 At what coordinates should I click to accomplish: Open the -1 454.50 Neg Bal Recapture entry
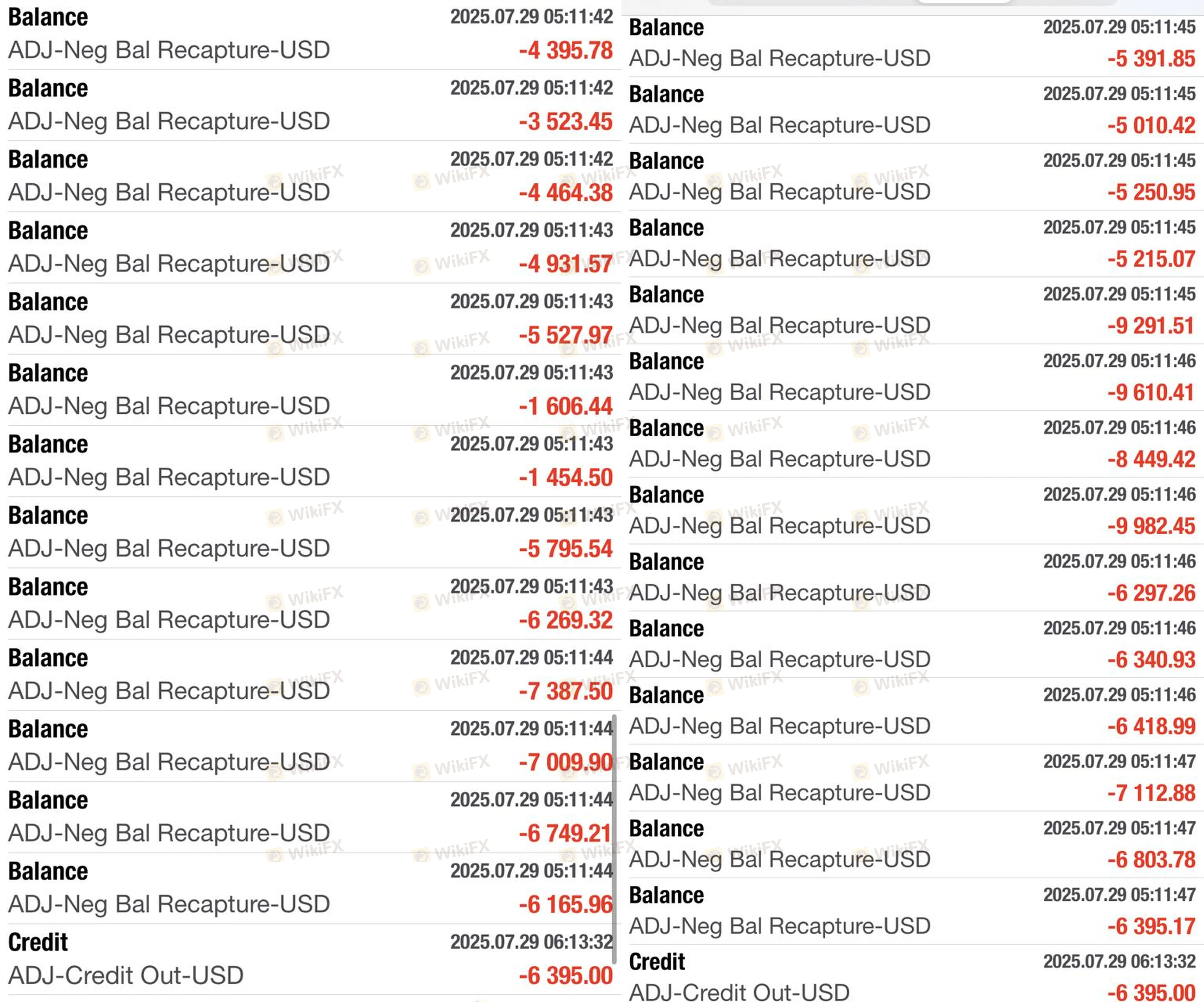pyautogui.click(x=310, y=461)
